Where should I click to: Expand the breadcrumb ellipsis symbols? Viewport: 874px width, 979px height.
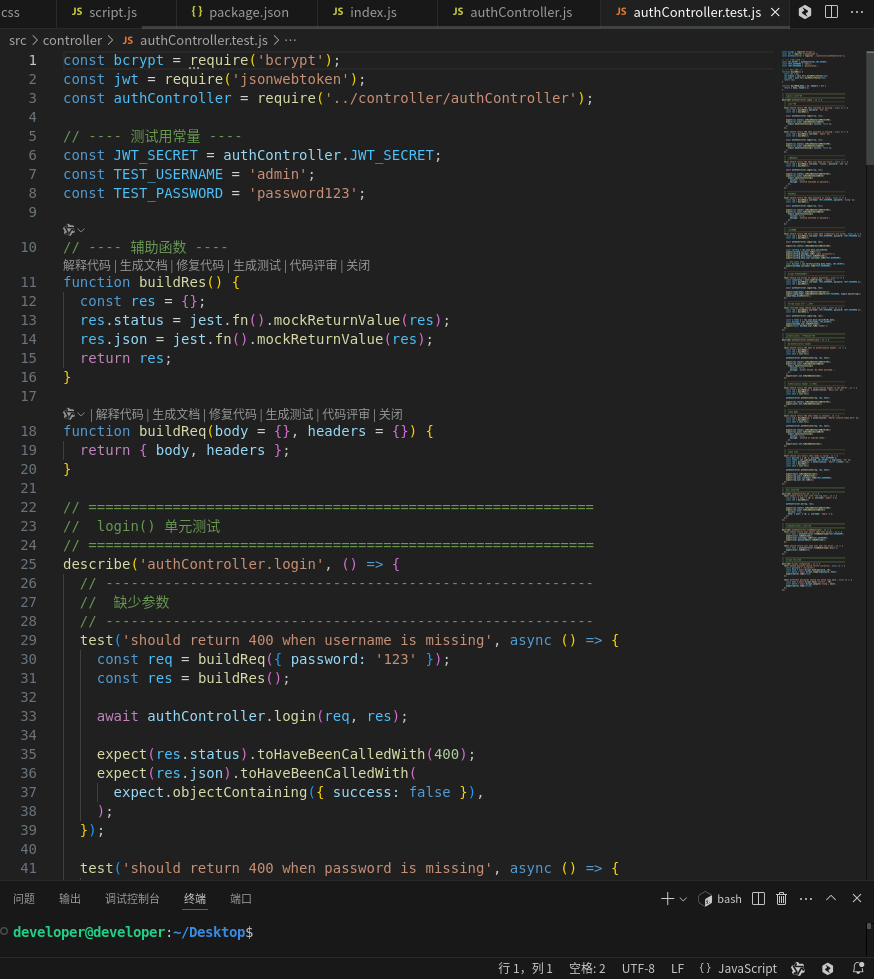291,41
